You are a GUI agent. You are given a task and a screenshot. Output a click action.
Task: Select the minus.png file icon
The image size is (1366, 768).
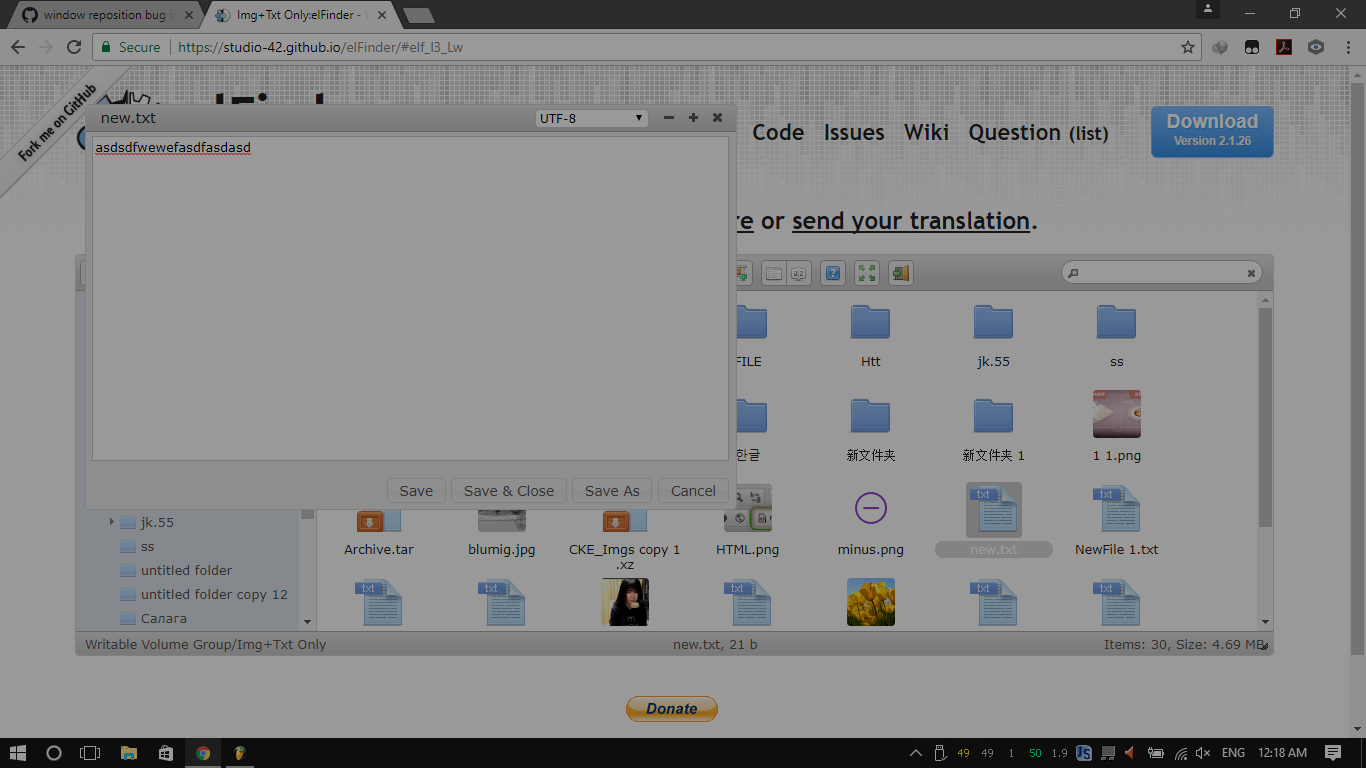coord(870,508)
